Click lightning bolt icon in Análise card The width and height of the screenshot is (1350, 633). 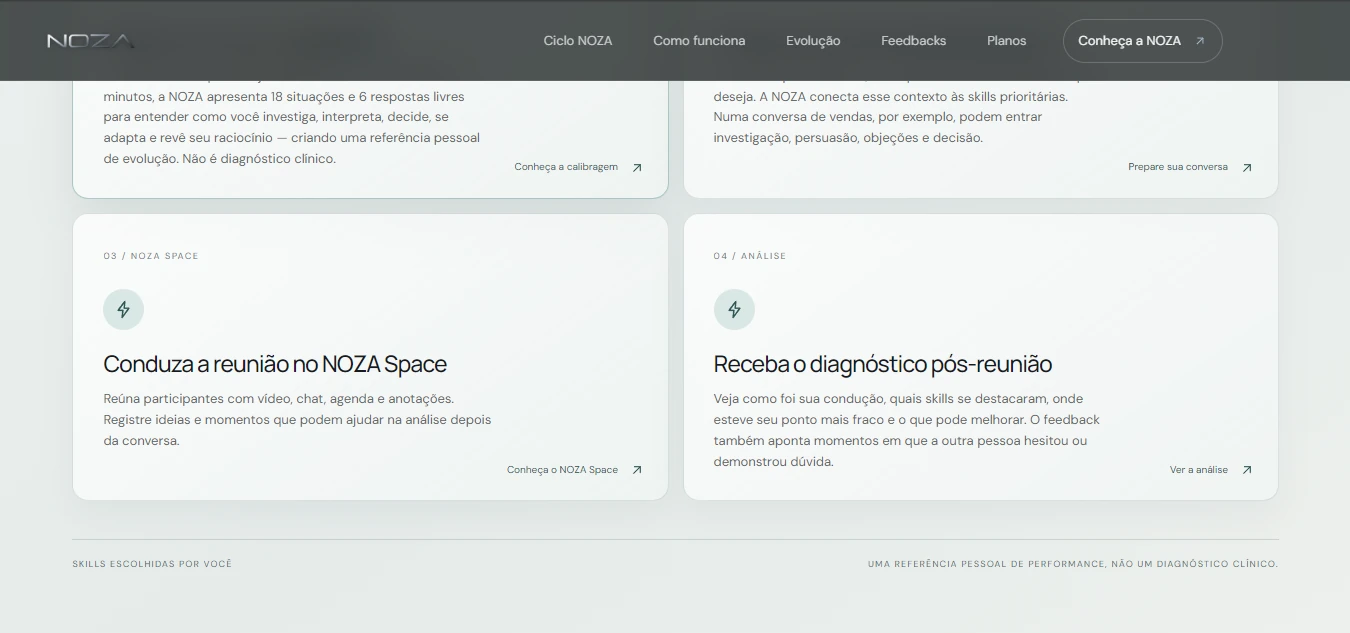pyautogui.click(x=734, y=310)
